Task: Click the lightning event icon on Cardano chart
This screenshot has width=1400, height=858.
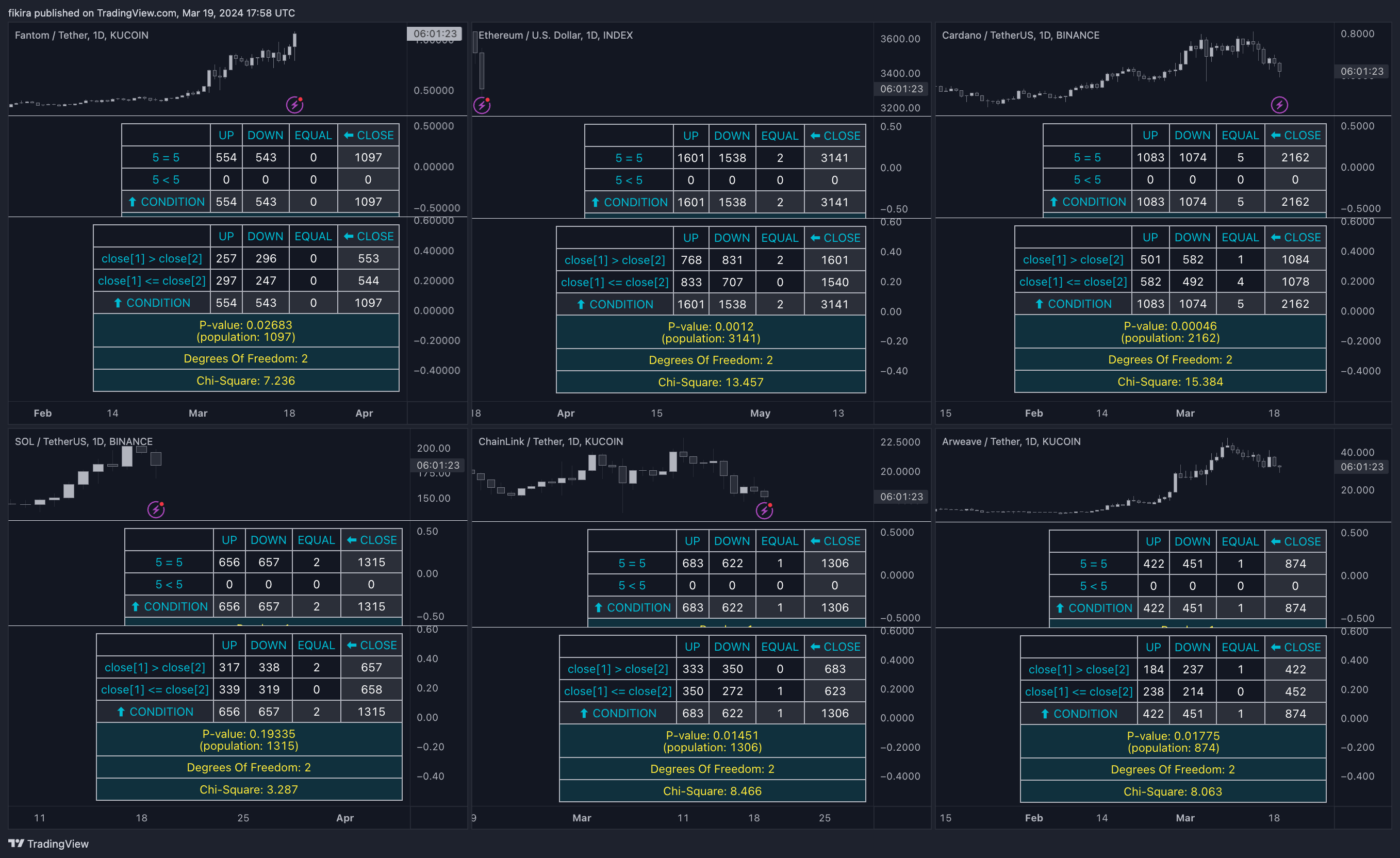Action: point(1279,105)
